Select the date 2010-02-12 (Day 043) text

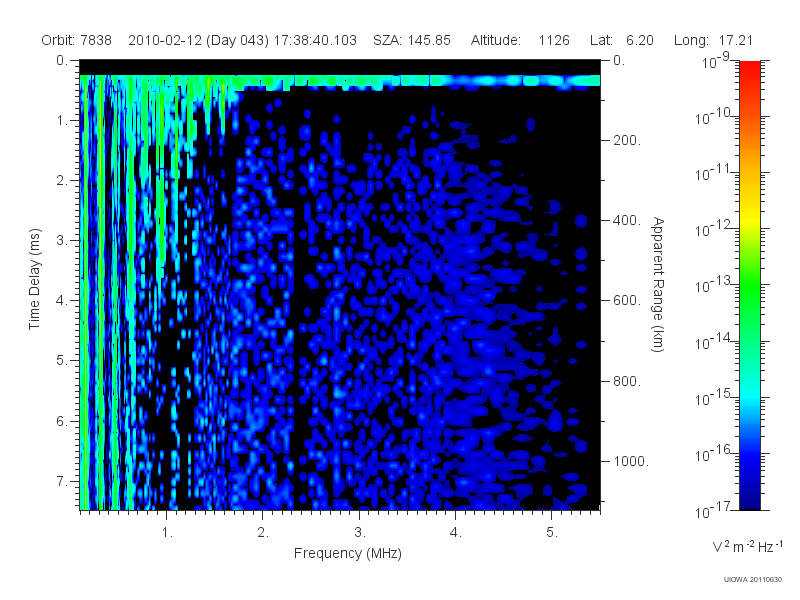click(198, 40)
